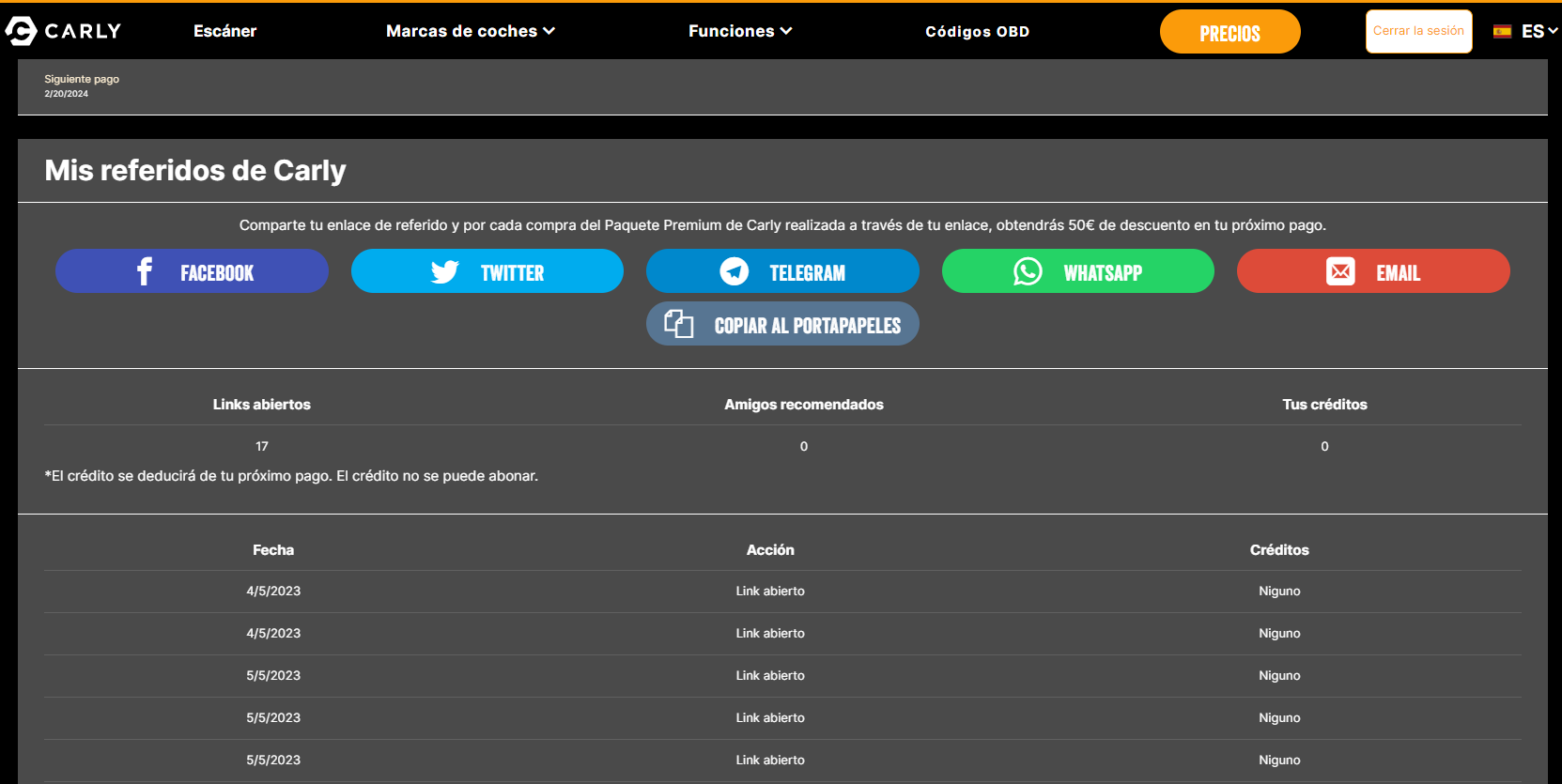The width and height of the screenshot is (1562, 784).
Task: Click the WhatsApp phone icon
Action: click(x=1028, y=271)
